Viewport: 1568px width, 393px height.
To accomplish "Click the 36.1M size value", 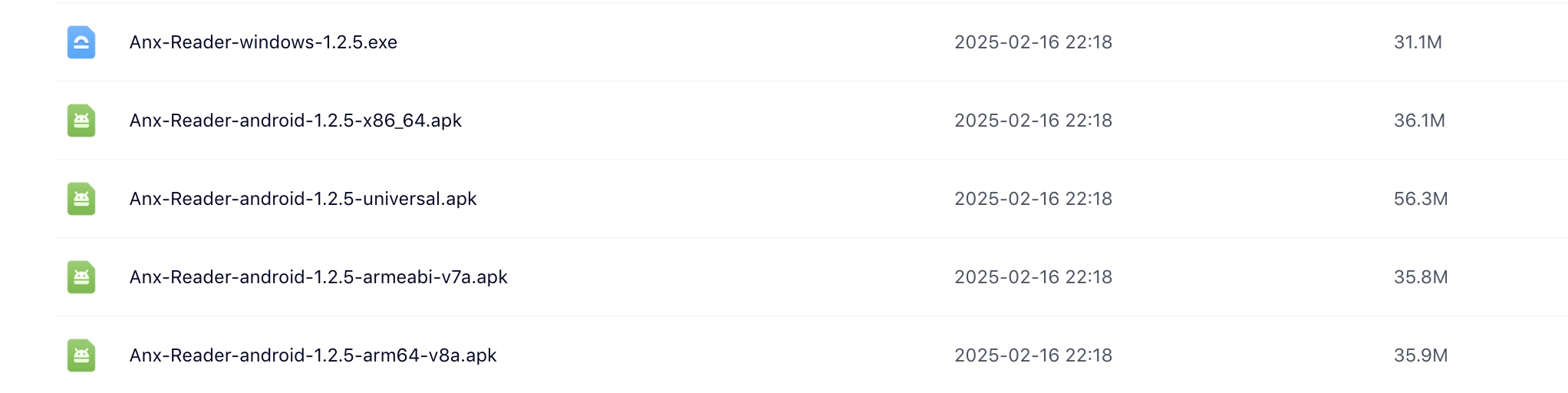I will pos(1419,121).
